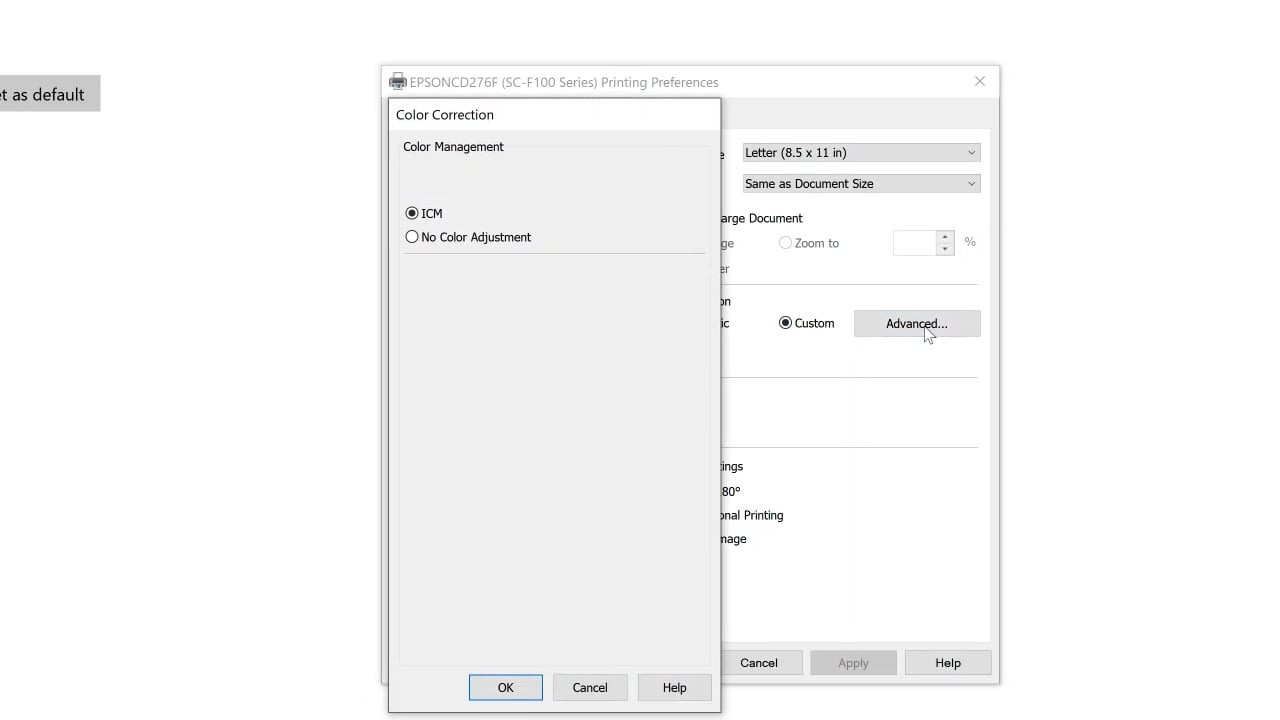Expand the Same as Document Size dropdown
1280x720 pixels.
(x=861, y=183)
